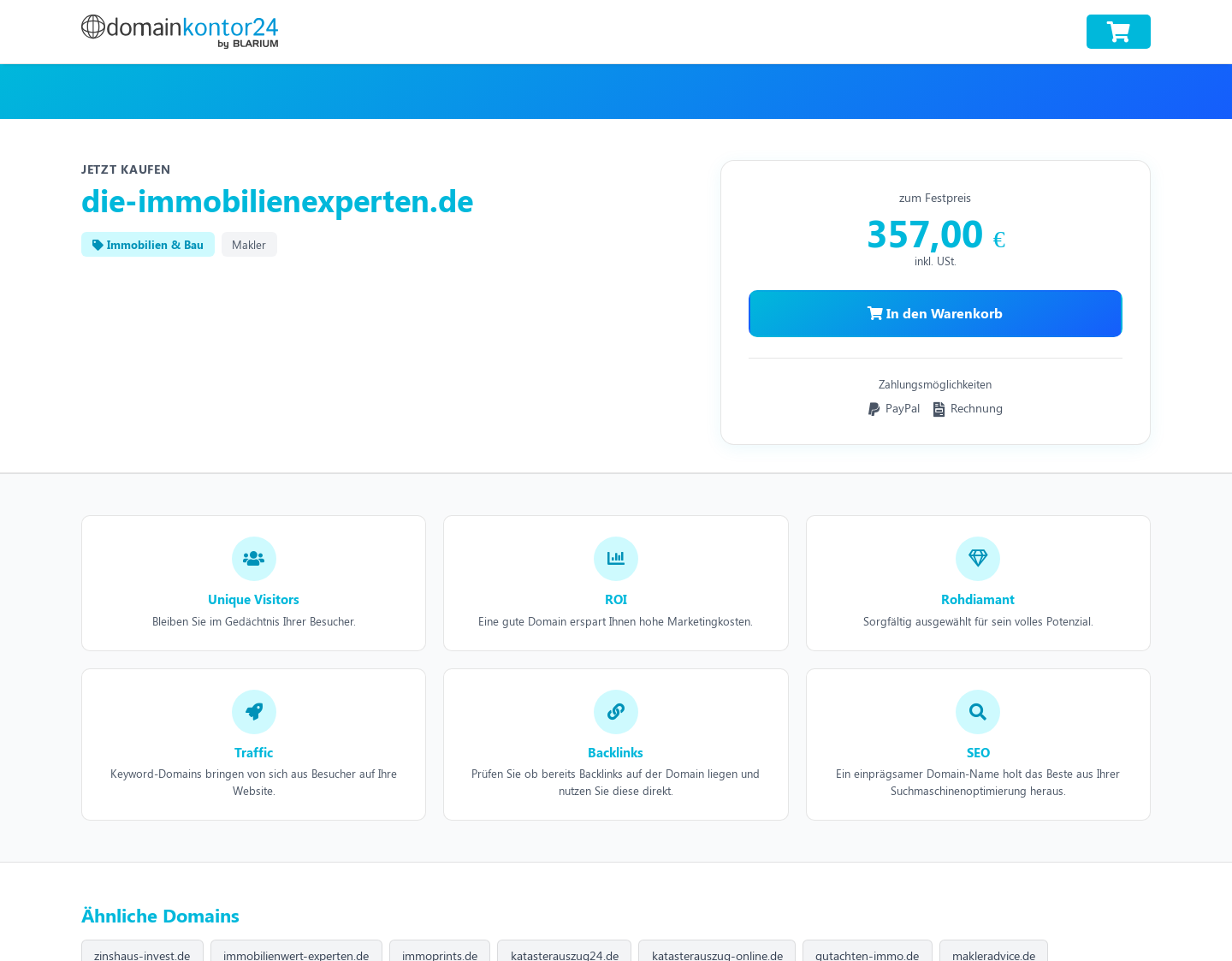Click the Rechnung invoice icon
Image resolution: width=1232 pixels, height=961 pixels.
click(939, 409)
